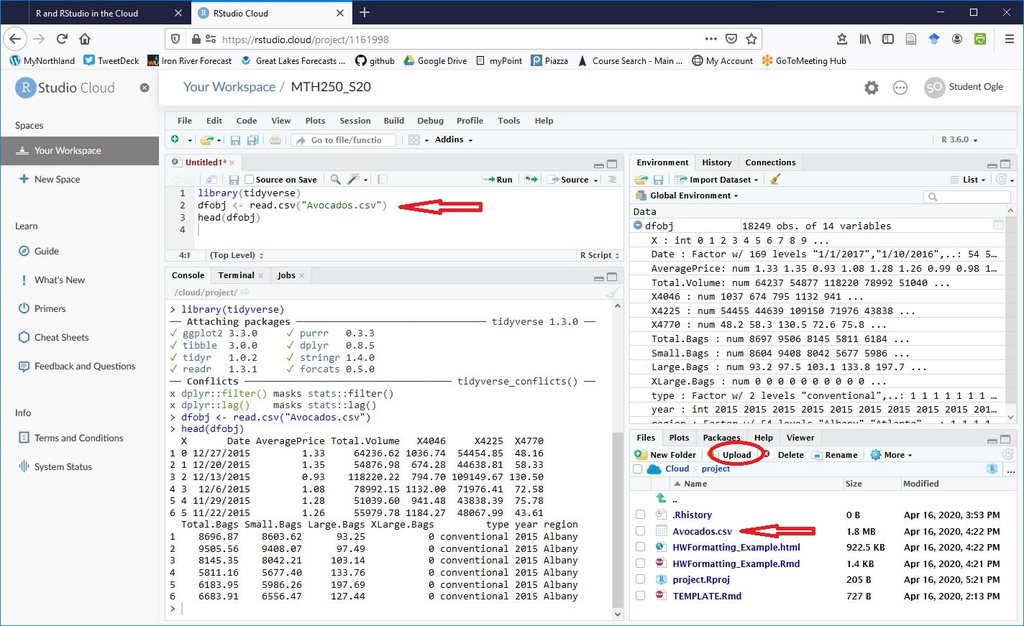Click the New Folder button
Image resolution: width=1024 pixels, height=626 pixels.
665,455
